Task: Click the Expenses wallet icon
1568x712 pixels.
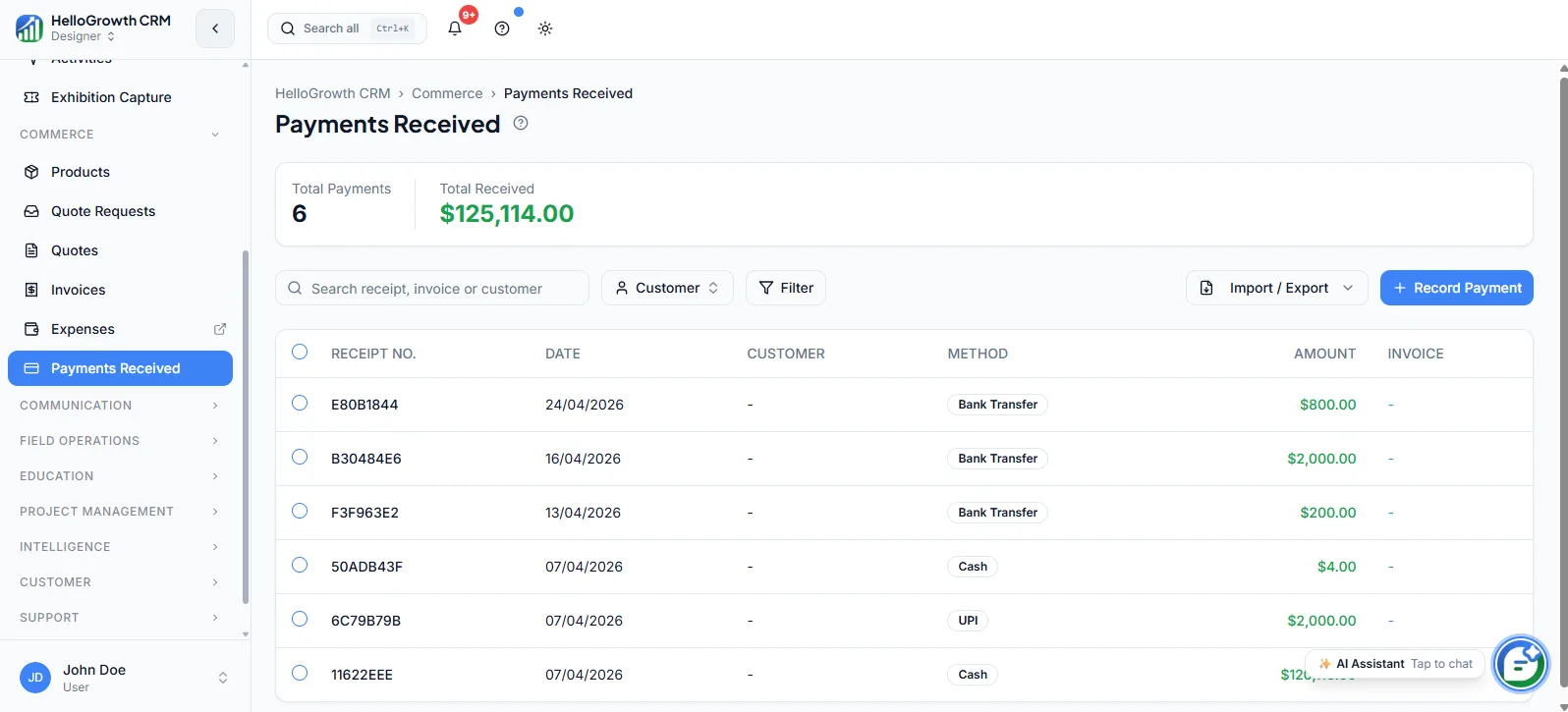Action: pos(31,329)
